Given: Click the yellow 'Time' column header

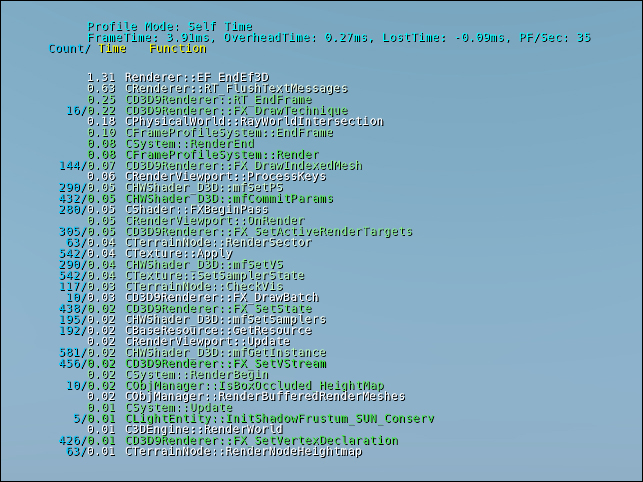Looking at the screenshot, I should 112,49.
